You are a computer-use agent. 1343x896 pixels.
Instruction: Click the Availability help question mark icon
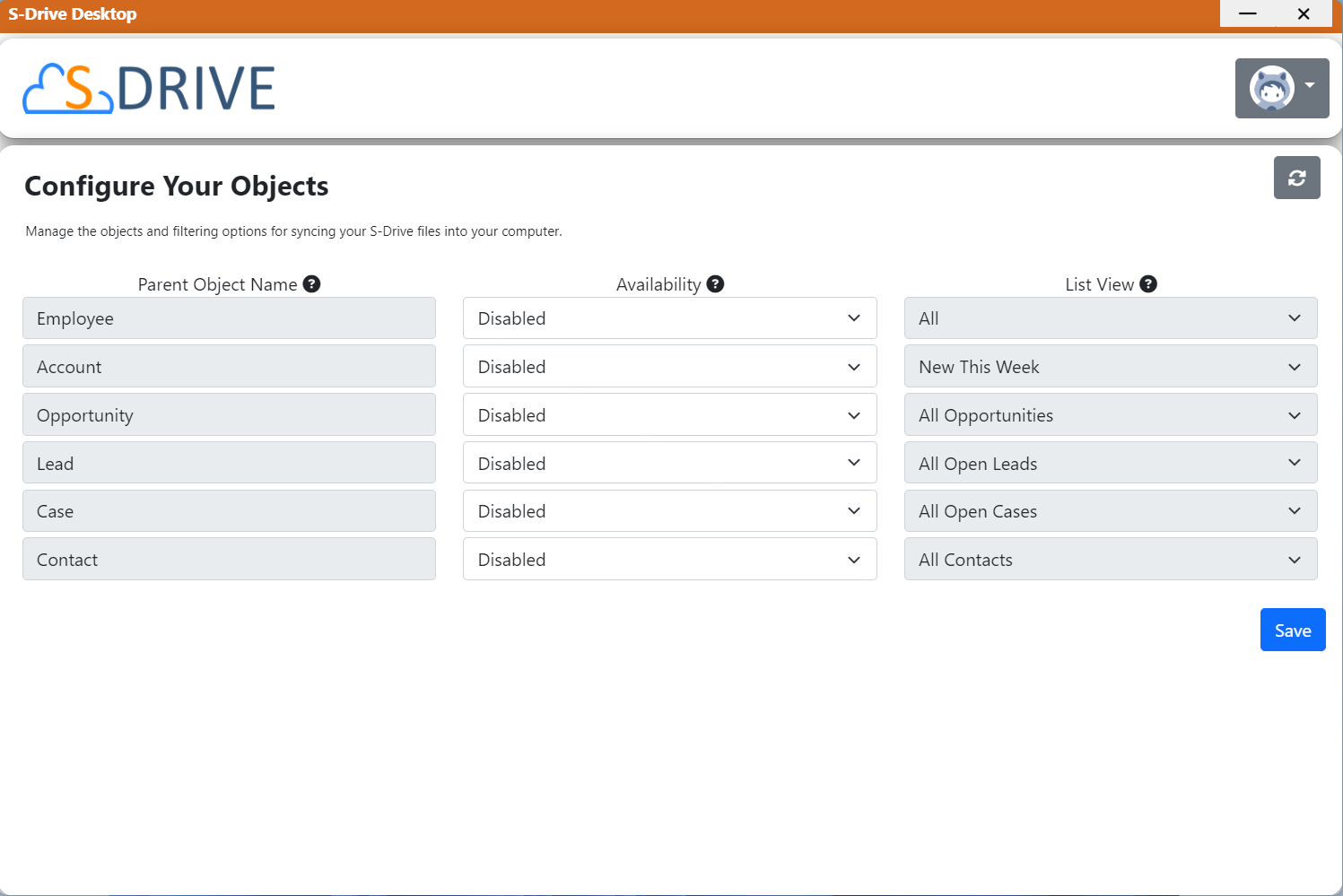(x=715, y=284)
